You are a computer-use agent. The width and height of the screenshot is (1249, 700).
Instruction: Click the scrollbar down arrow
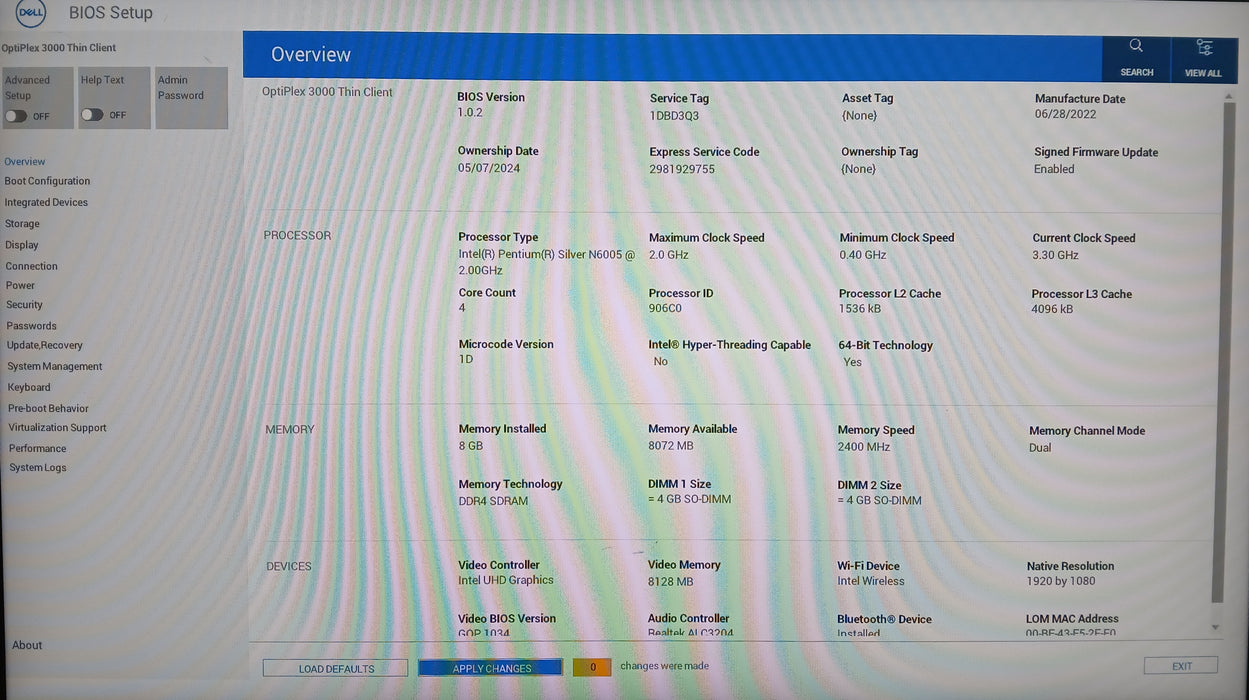[x=1216, y=628]
